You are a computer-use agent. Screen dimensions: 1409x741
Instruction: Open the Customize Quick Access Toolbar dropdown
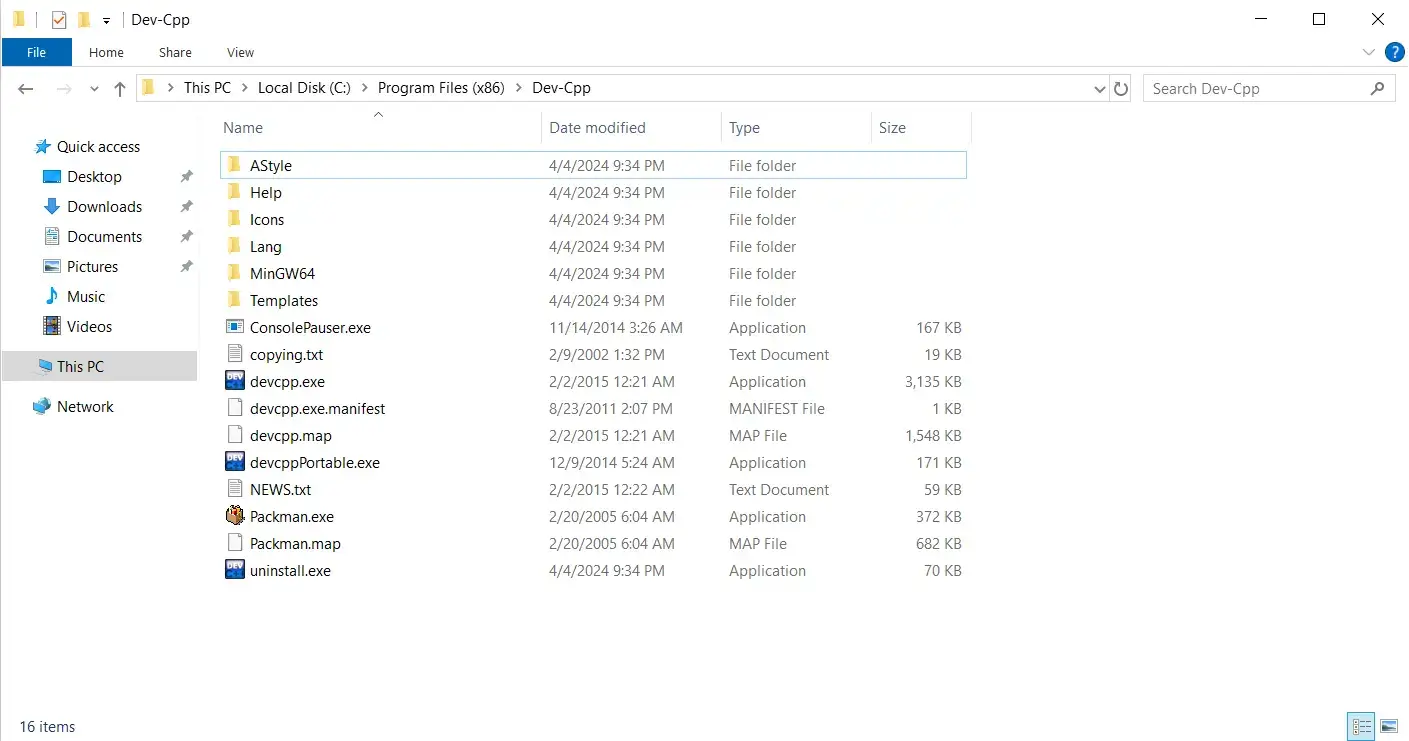click(106, 20)
